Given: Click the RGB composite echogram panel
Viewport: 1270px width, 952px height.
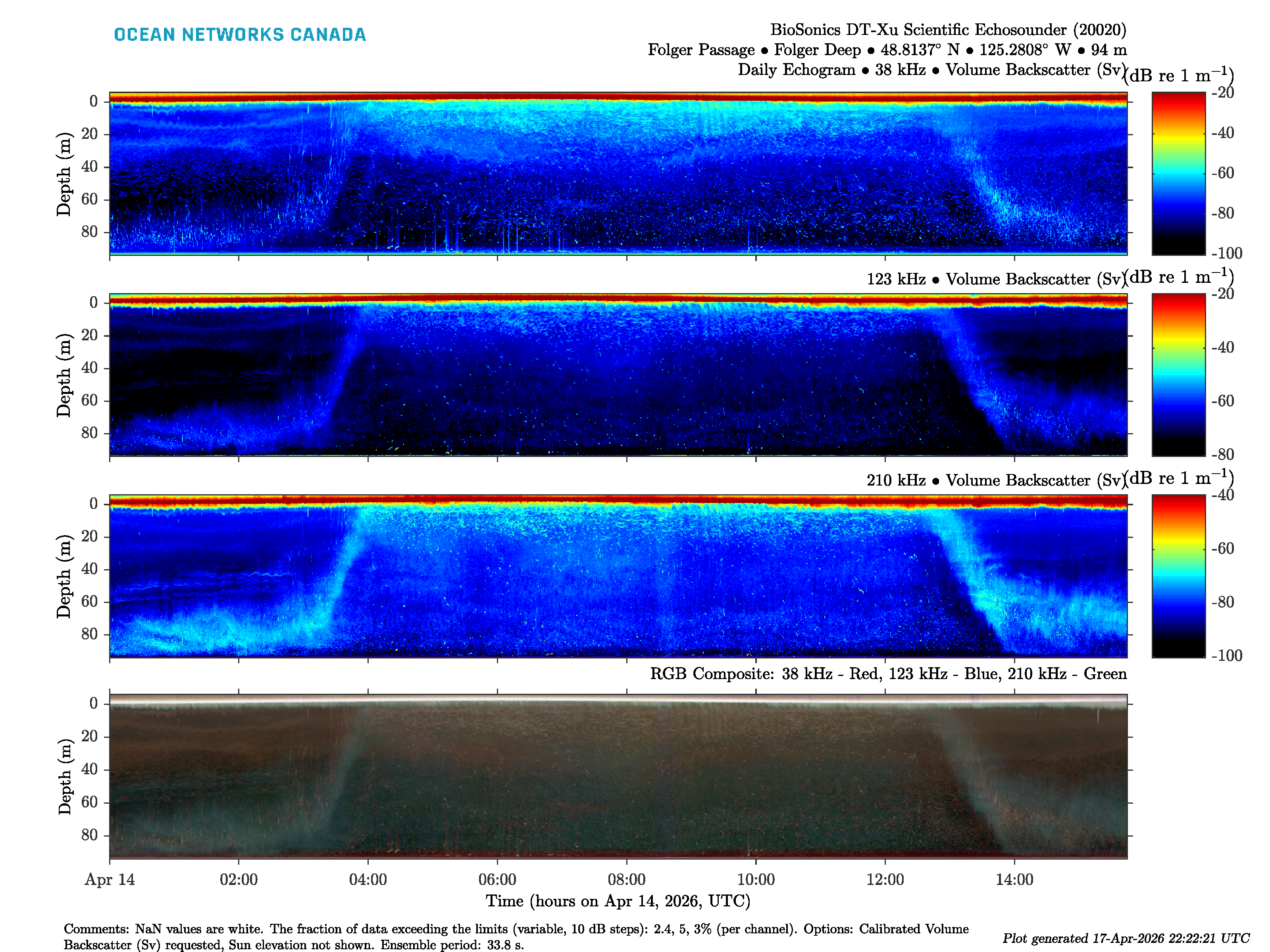Looking at the screenshot, I should (x=618, y=776).
